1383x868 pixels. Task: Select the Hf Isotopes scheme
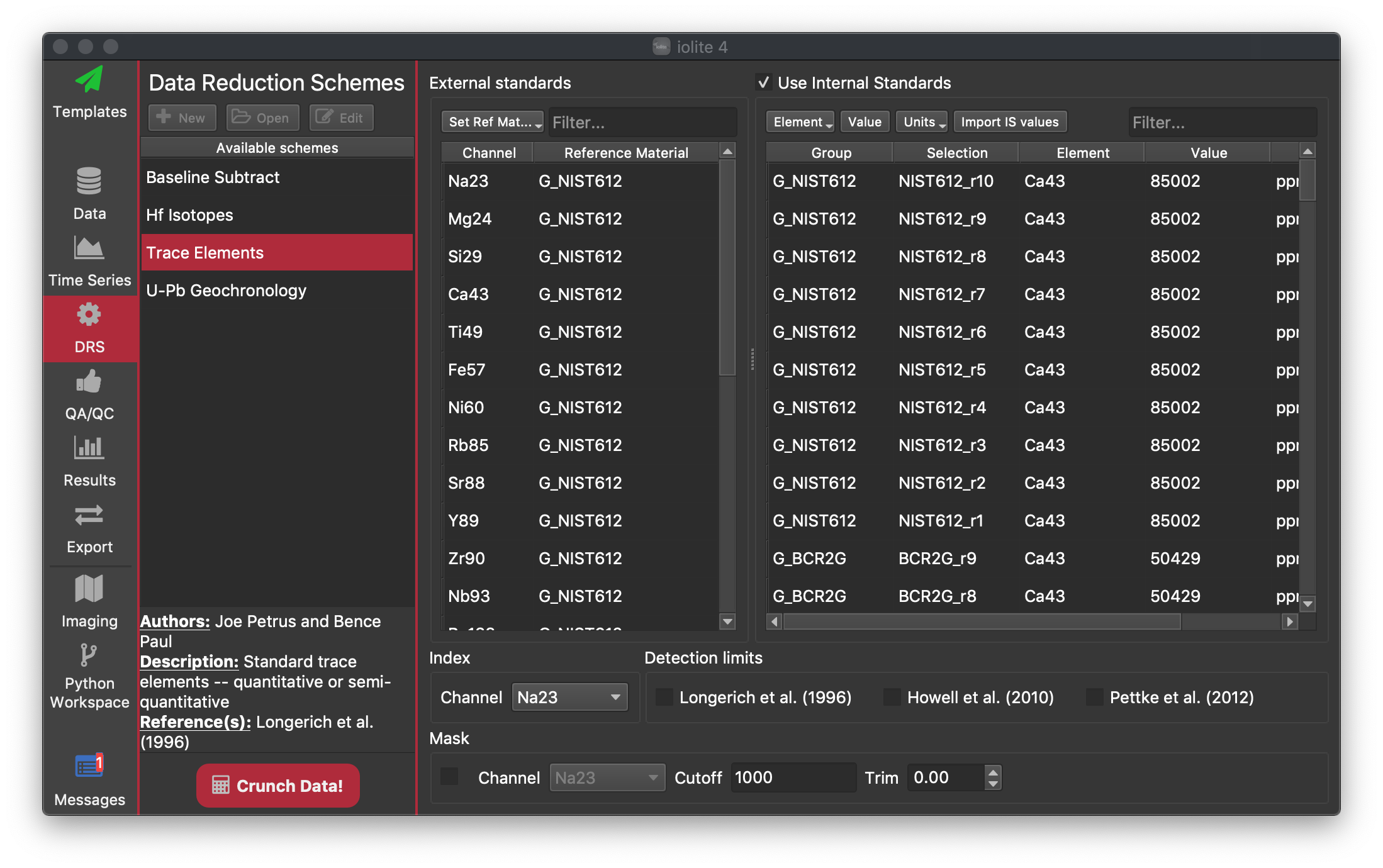[x=277, y=215]
